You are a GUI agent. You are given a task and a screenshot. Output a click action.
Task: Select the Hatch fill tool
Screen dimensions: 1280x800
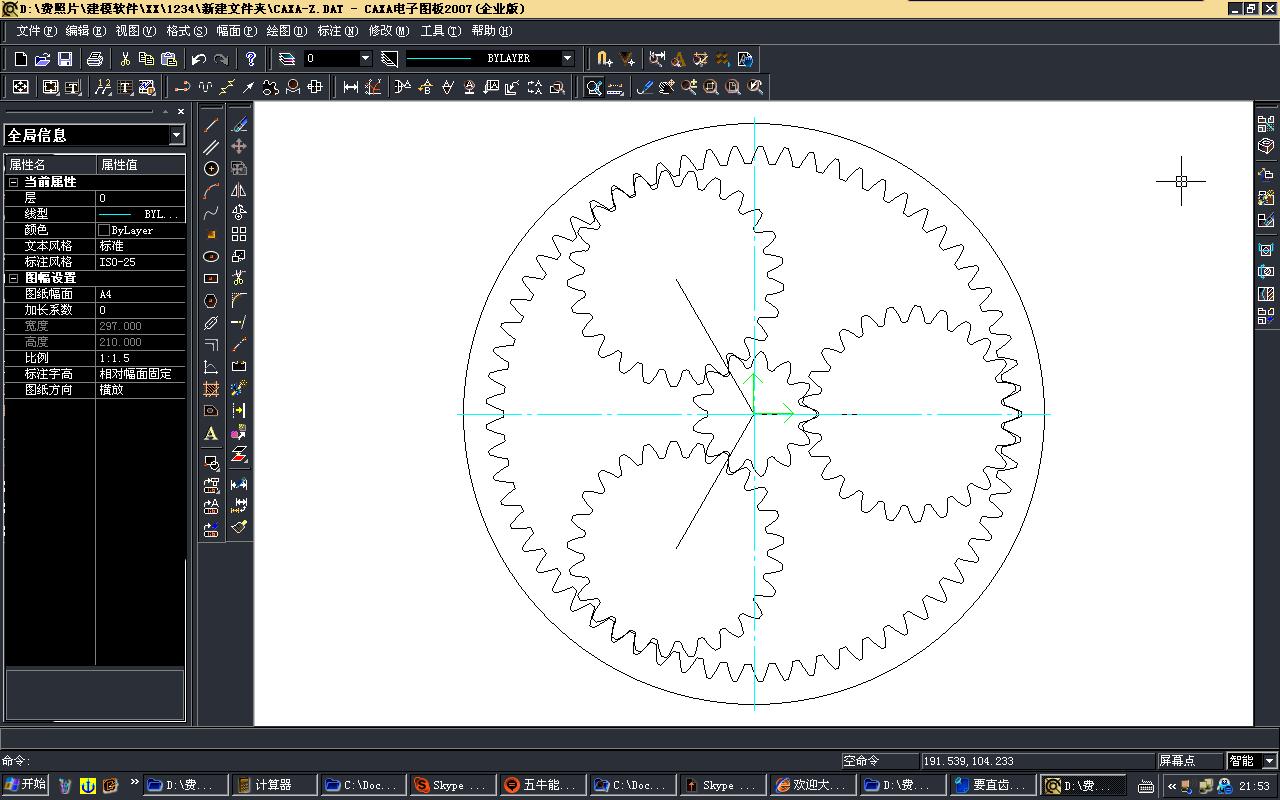click(211, 389)
